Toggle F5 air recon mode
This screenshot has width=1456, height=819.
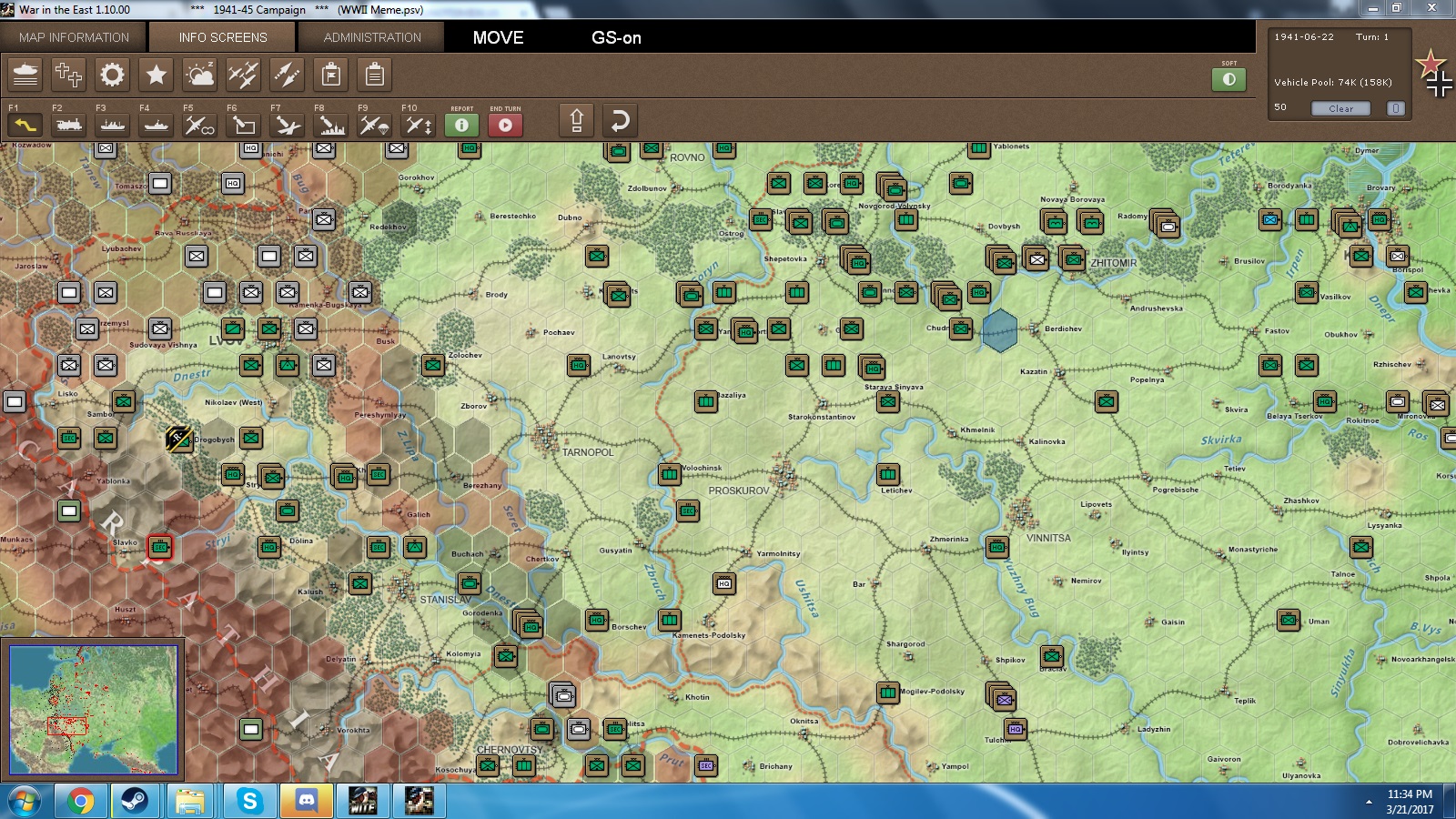click(199, 125)
